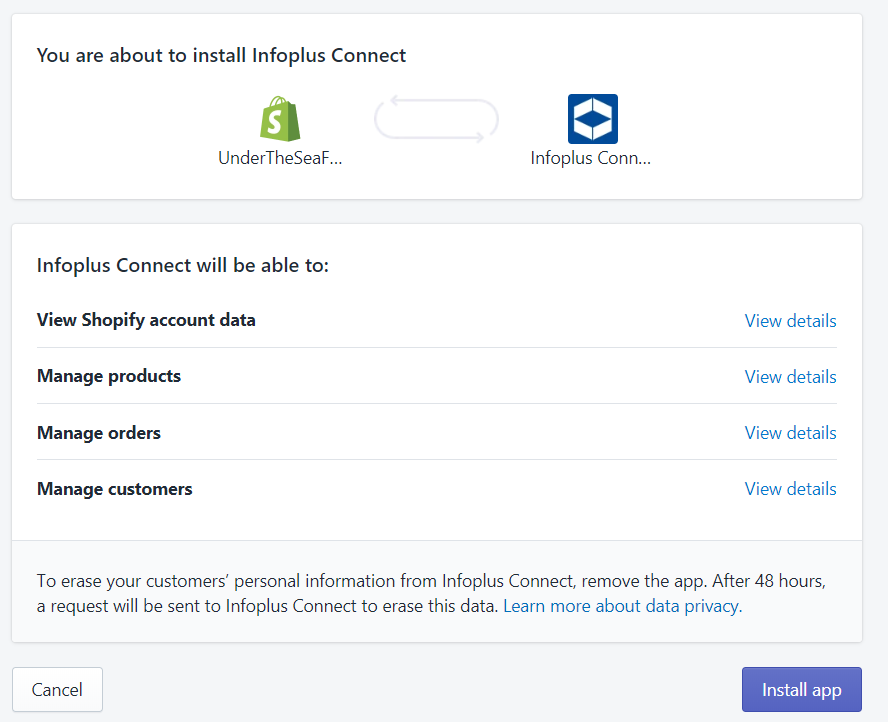View details for Manage products
Viewport: 888px width, 722px height.
790,377
